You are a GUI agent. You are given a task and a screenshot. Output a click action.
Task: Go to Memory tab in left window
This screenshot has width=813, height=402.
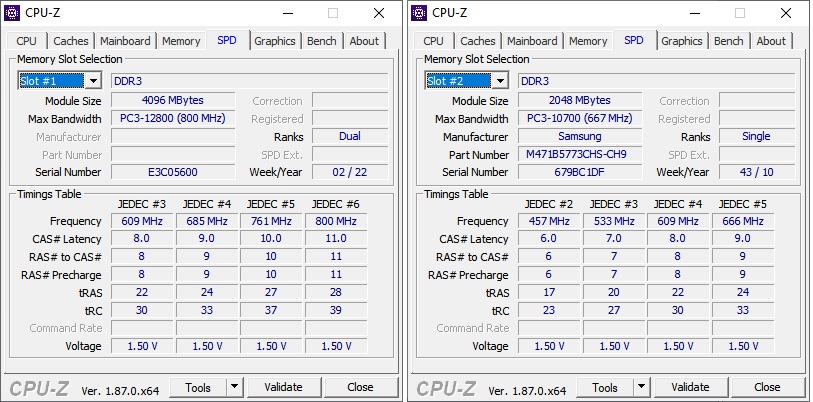181,41
